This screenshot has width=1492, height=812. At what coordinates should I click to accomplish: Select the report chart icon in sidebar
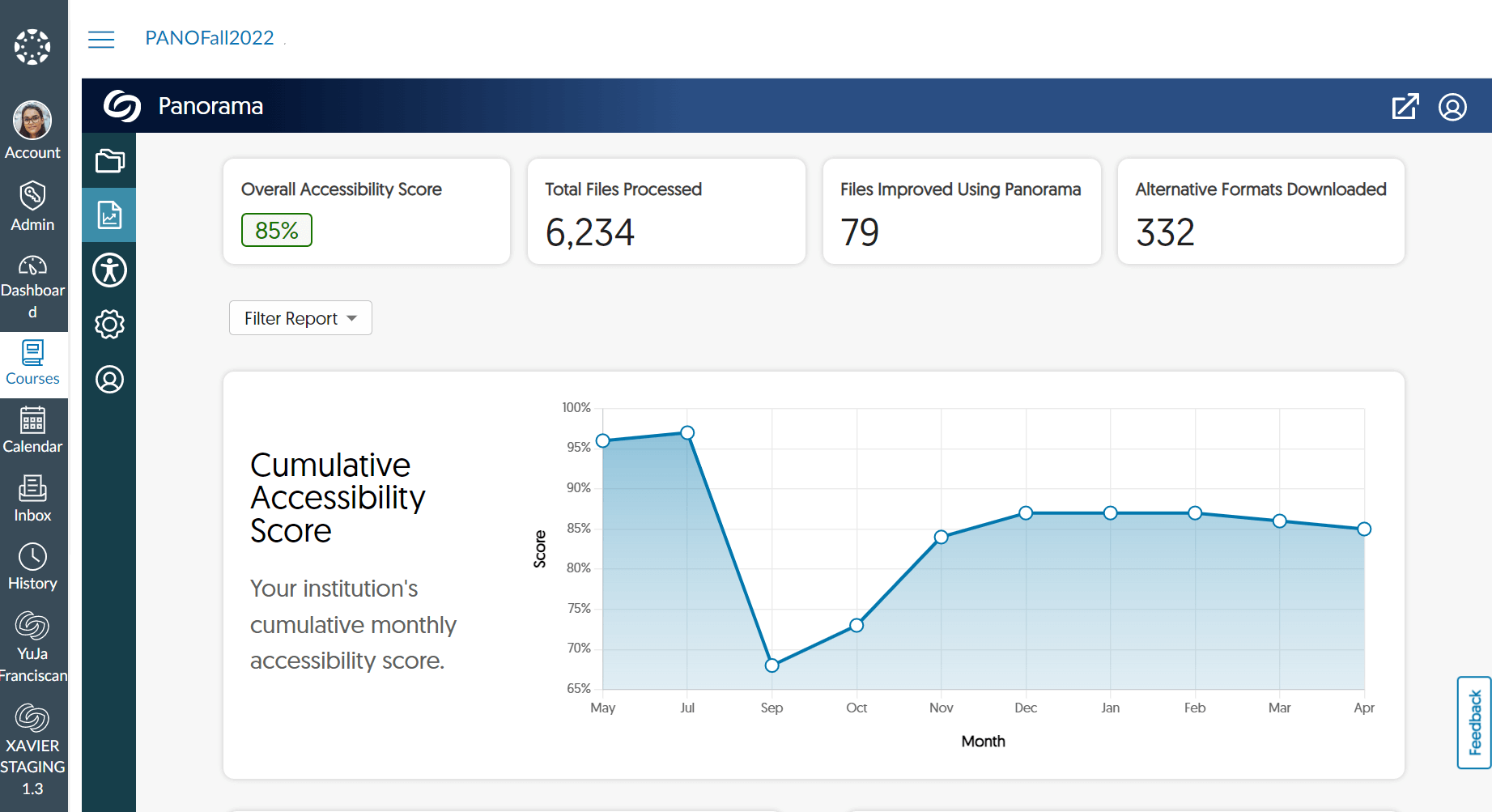pos(109,215)
